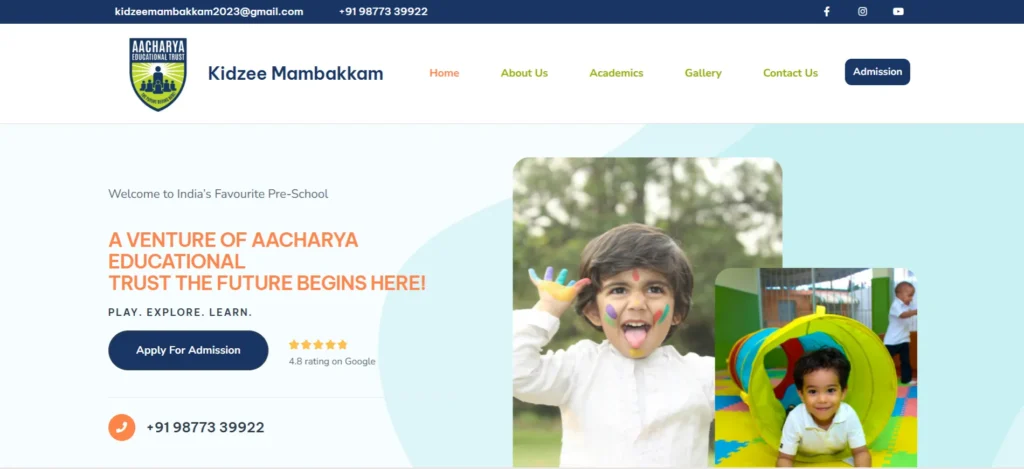Click the Apply For Admission button
Image resolution: width=1024 pixels, height=469 pixels.
188,350
